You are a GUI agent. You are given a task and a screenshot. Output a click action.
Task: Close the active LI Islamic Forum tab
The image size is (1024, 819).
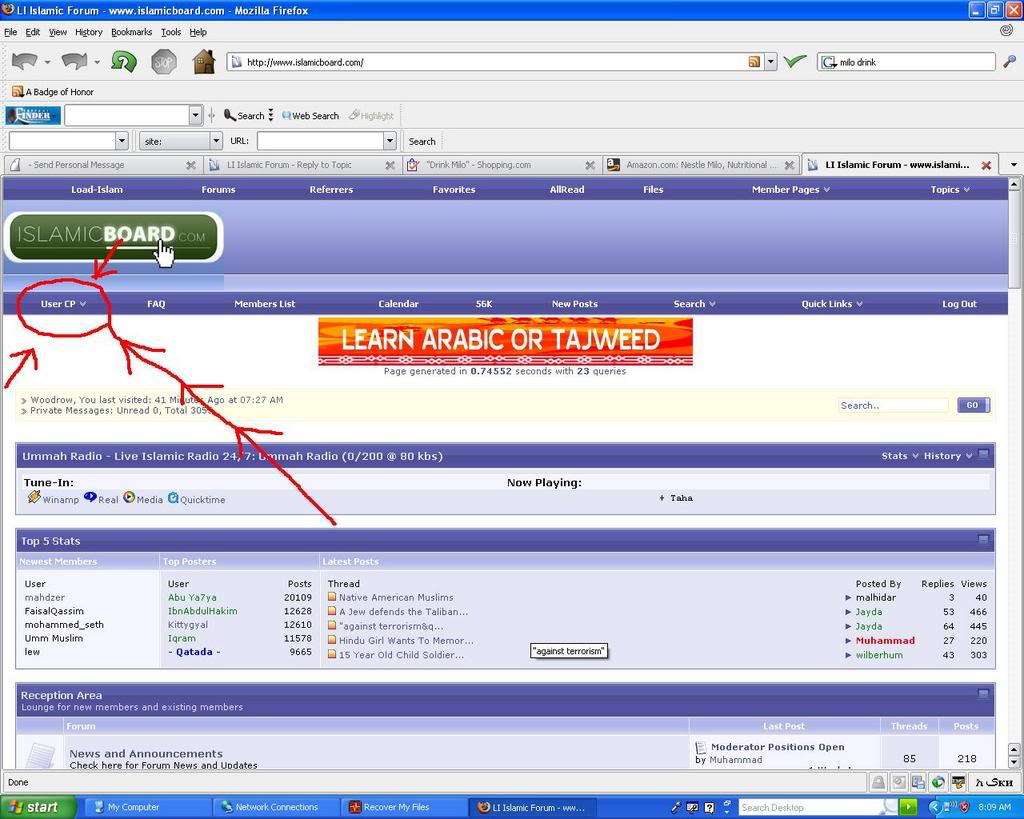986,165
